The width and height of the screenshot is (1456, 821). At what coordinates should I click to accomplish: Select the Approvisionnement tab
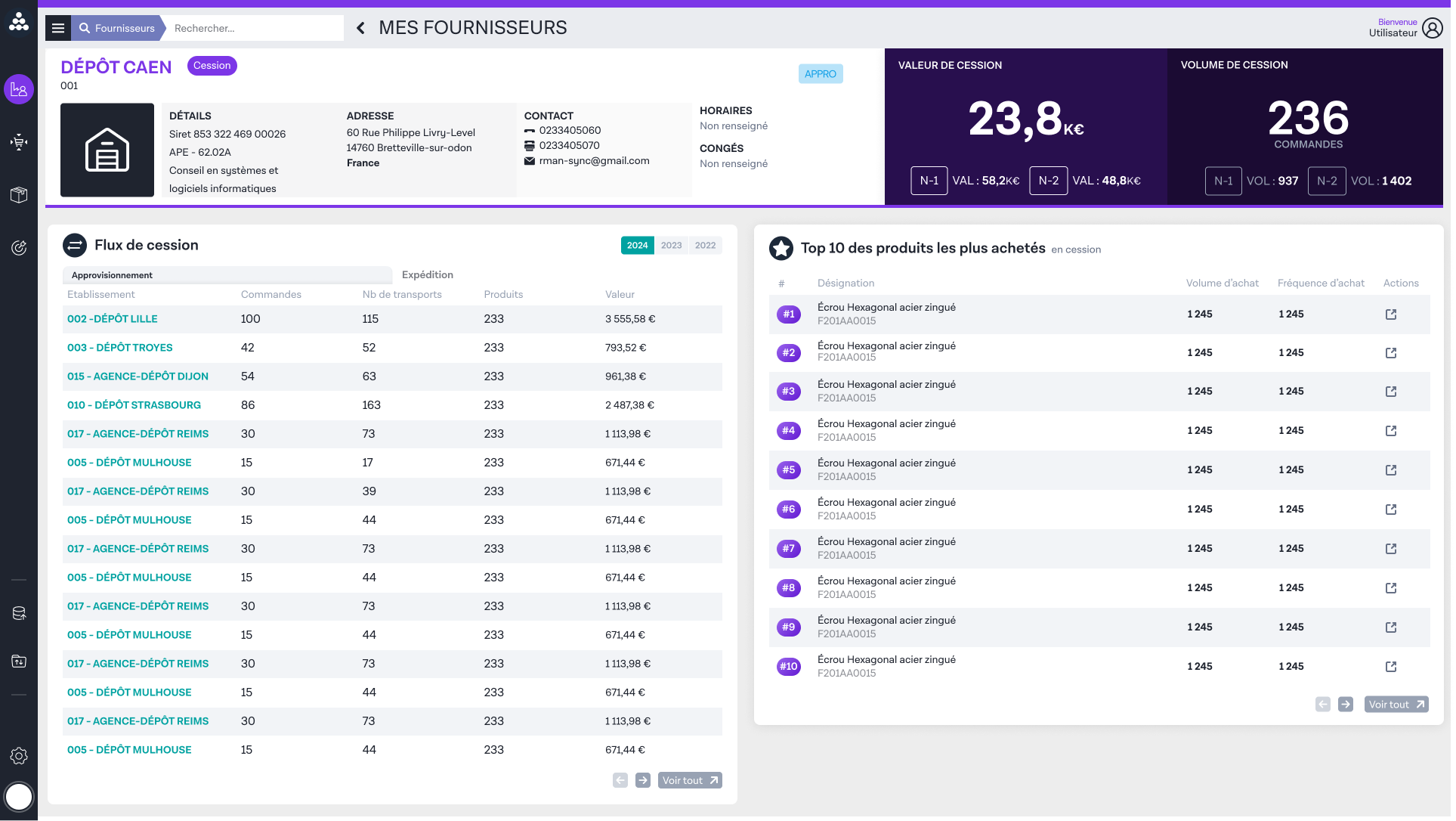coord(112,275)
